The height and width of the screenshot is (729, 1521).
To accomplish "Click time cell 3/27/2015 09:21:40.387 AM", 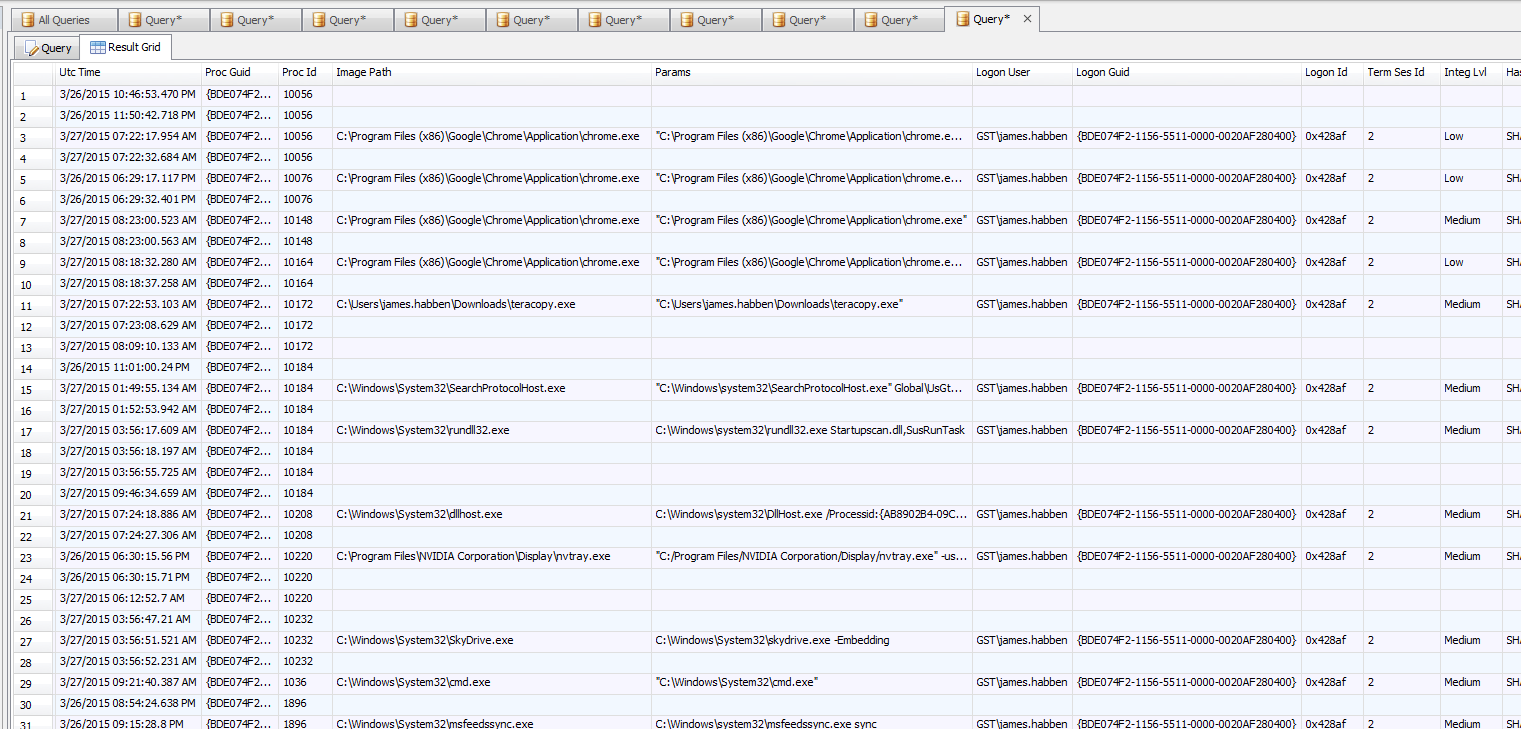I will pyautogui.click(x=128, y=682).
